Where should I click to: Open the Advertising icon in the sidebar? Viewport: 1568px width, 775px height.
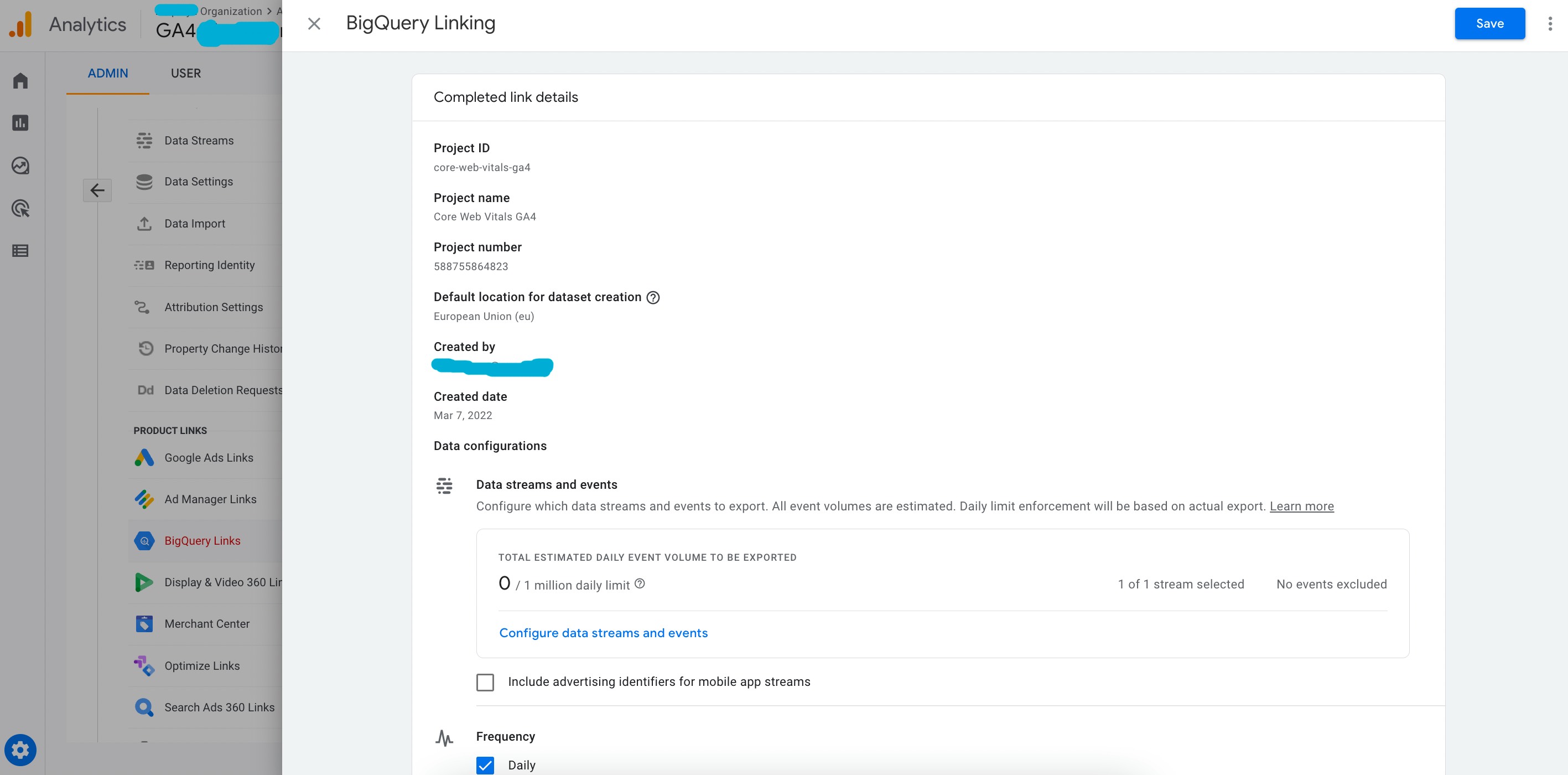[20, 208]
